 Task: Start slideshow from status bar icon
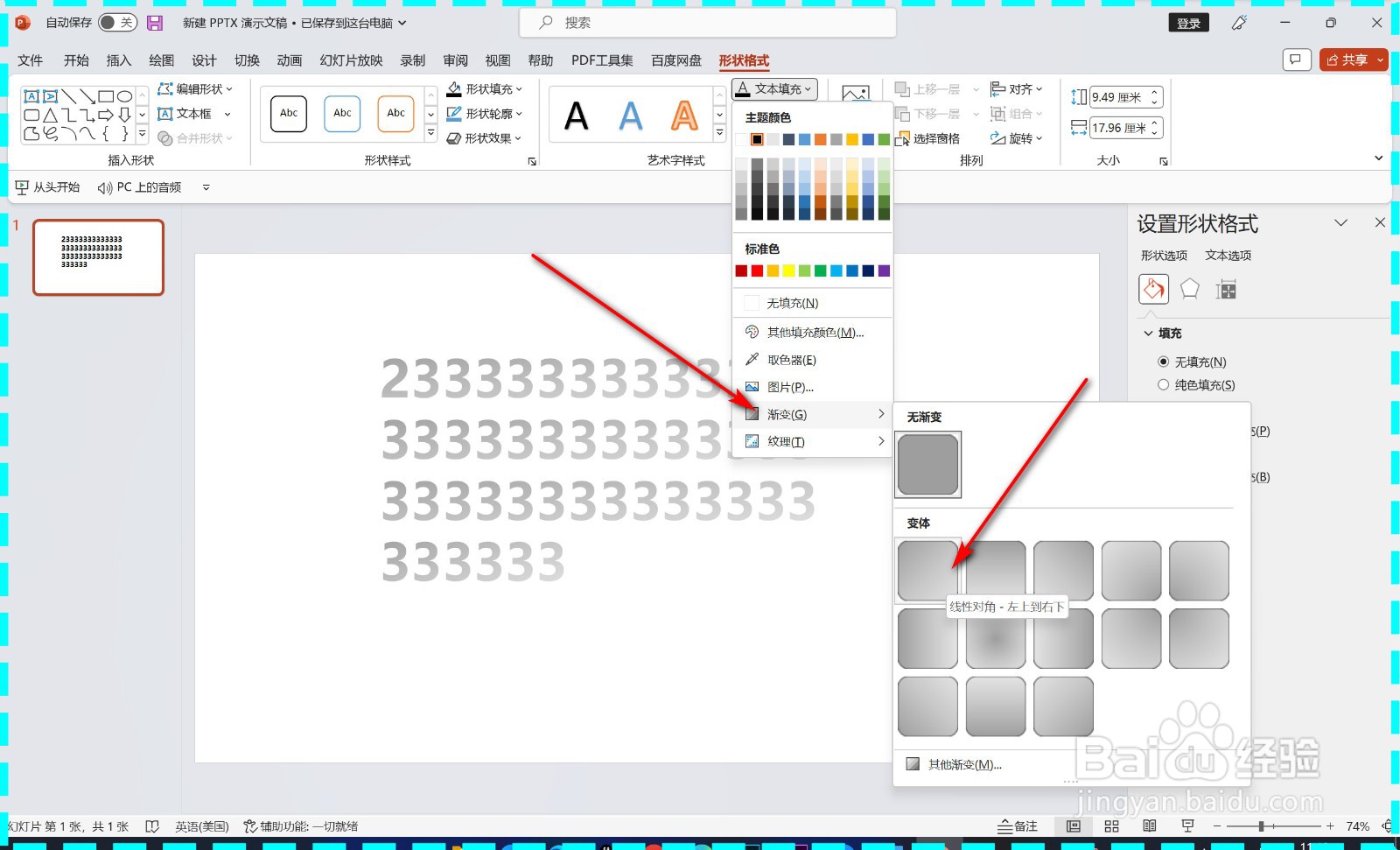[1187, 826]
